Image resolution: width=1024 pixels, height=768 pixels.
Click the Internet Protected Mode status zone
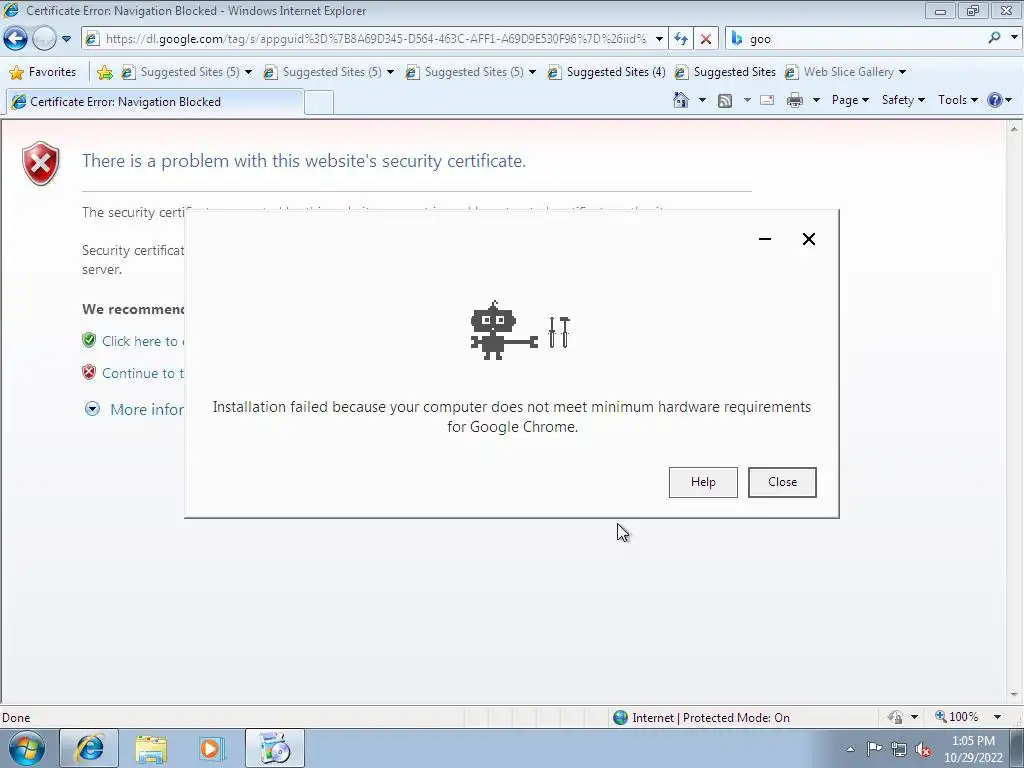click(702, 718)
